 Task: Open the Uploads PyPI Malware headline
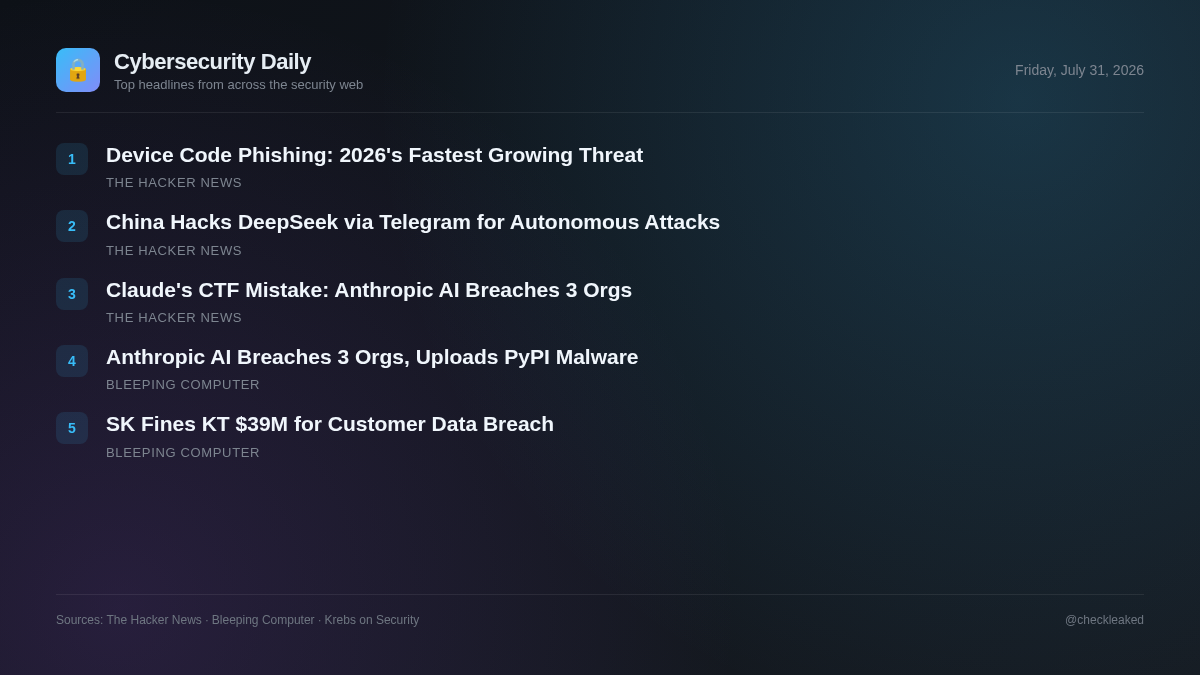[372, 357]
